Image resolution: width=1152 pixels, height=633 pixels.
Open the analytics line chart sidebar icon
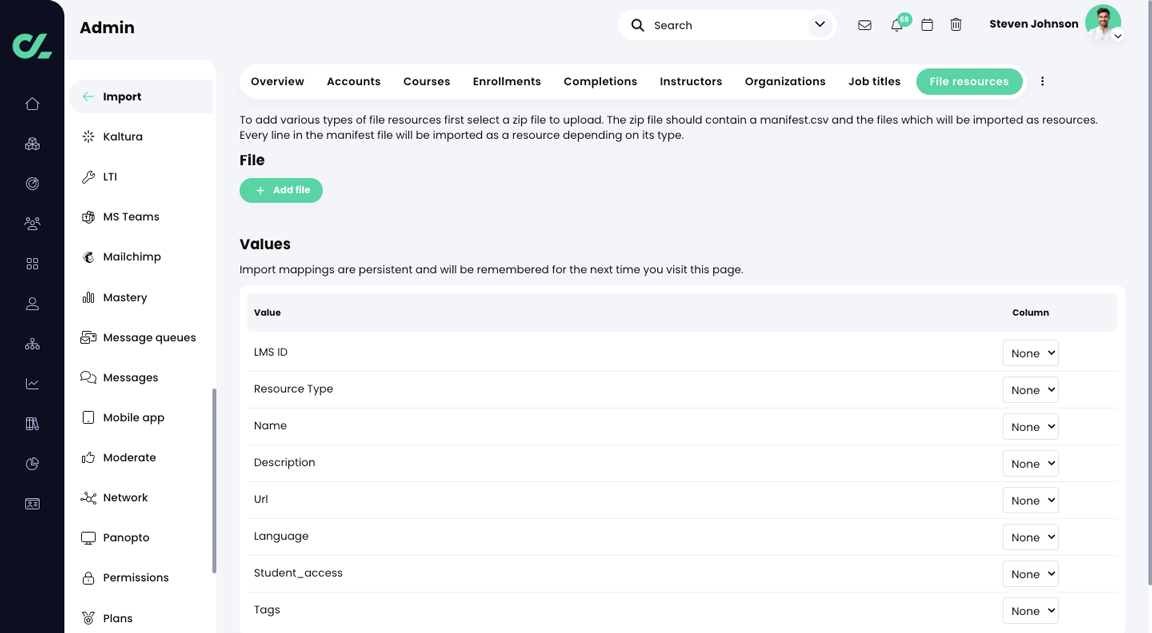[32, 383]
